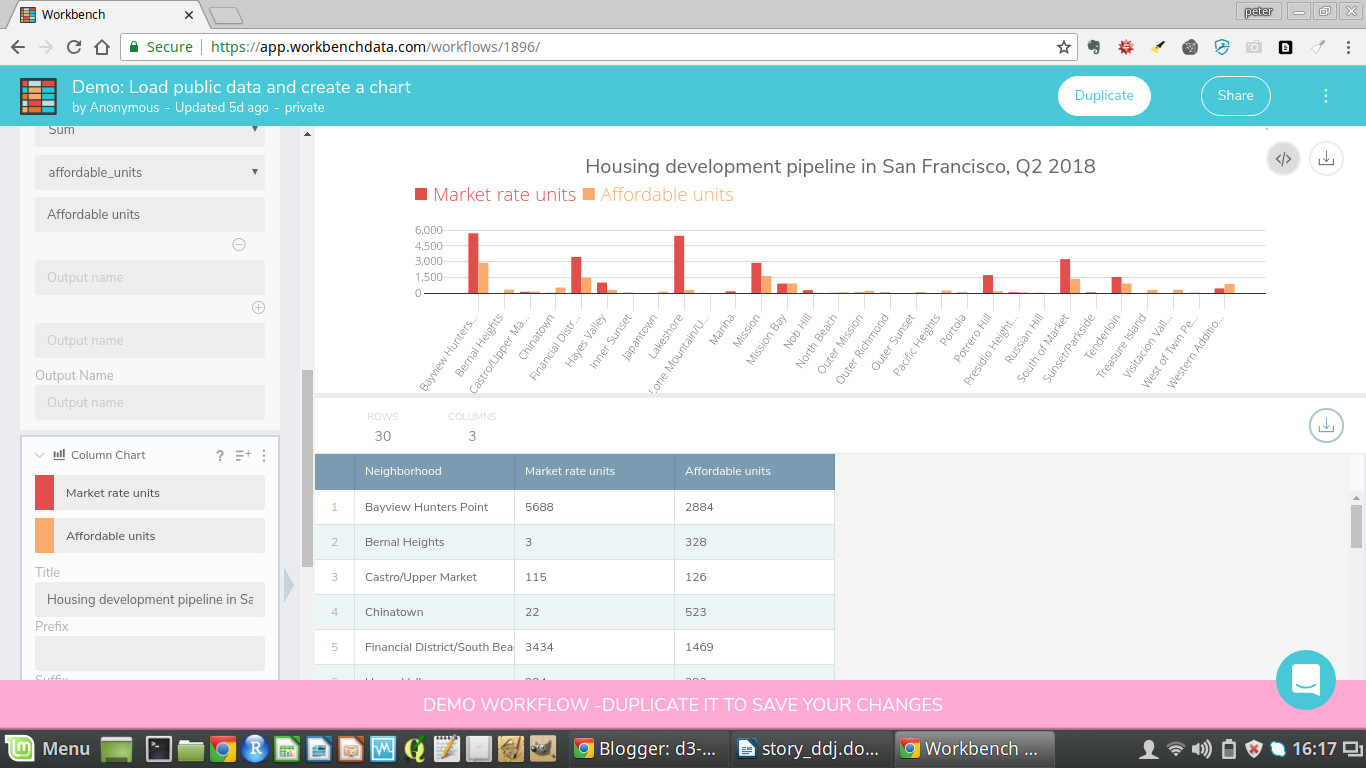
Task: Collapse the Column Chart module
Action: (x=39, y=455)
